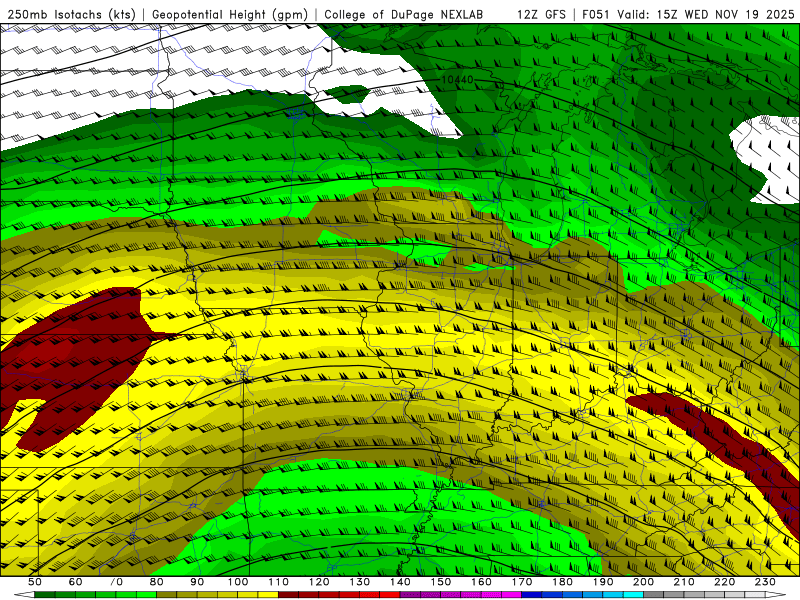Click the legend value '210'
Image resolution: width=800 pixels, height=600 pixels.
(684, 582)
